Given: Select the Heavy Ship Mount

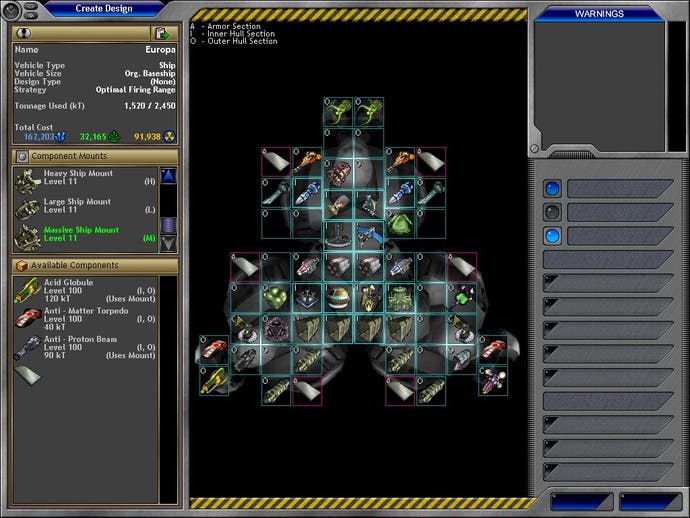Looking at the screenshot, I should click(x=27, y=179).
